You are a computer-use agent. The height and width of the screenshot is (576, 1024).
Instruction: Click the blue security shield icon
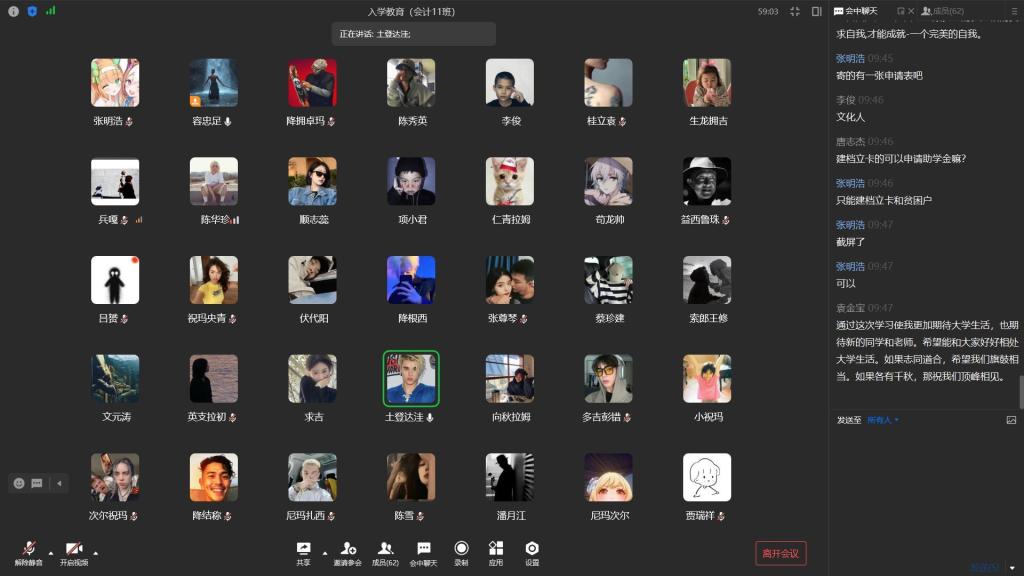point(32,11)
